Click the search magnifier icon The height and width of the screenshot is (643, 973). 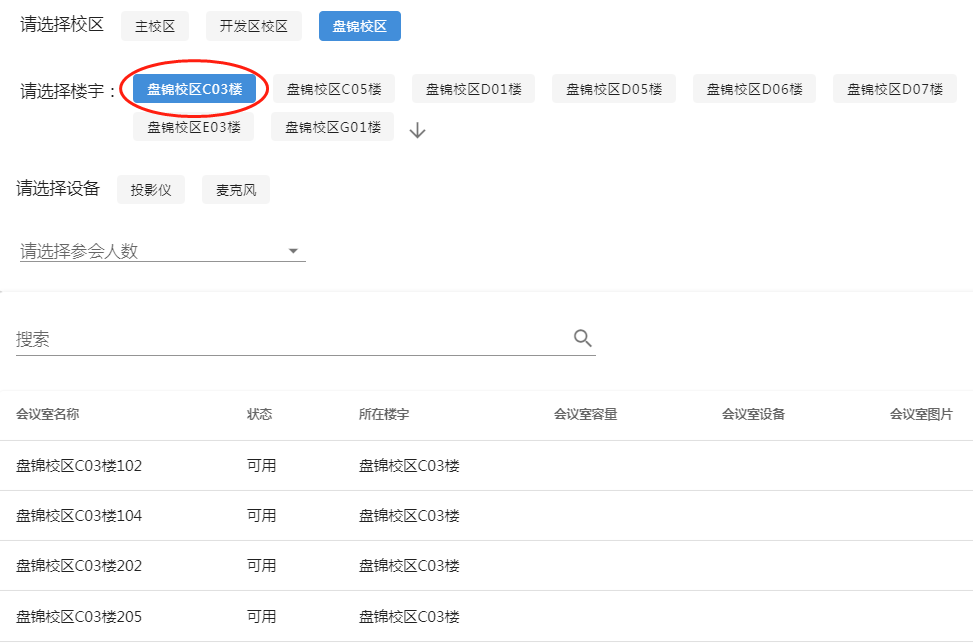583,338
